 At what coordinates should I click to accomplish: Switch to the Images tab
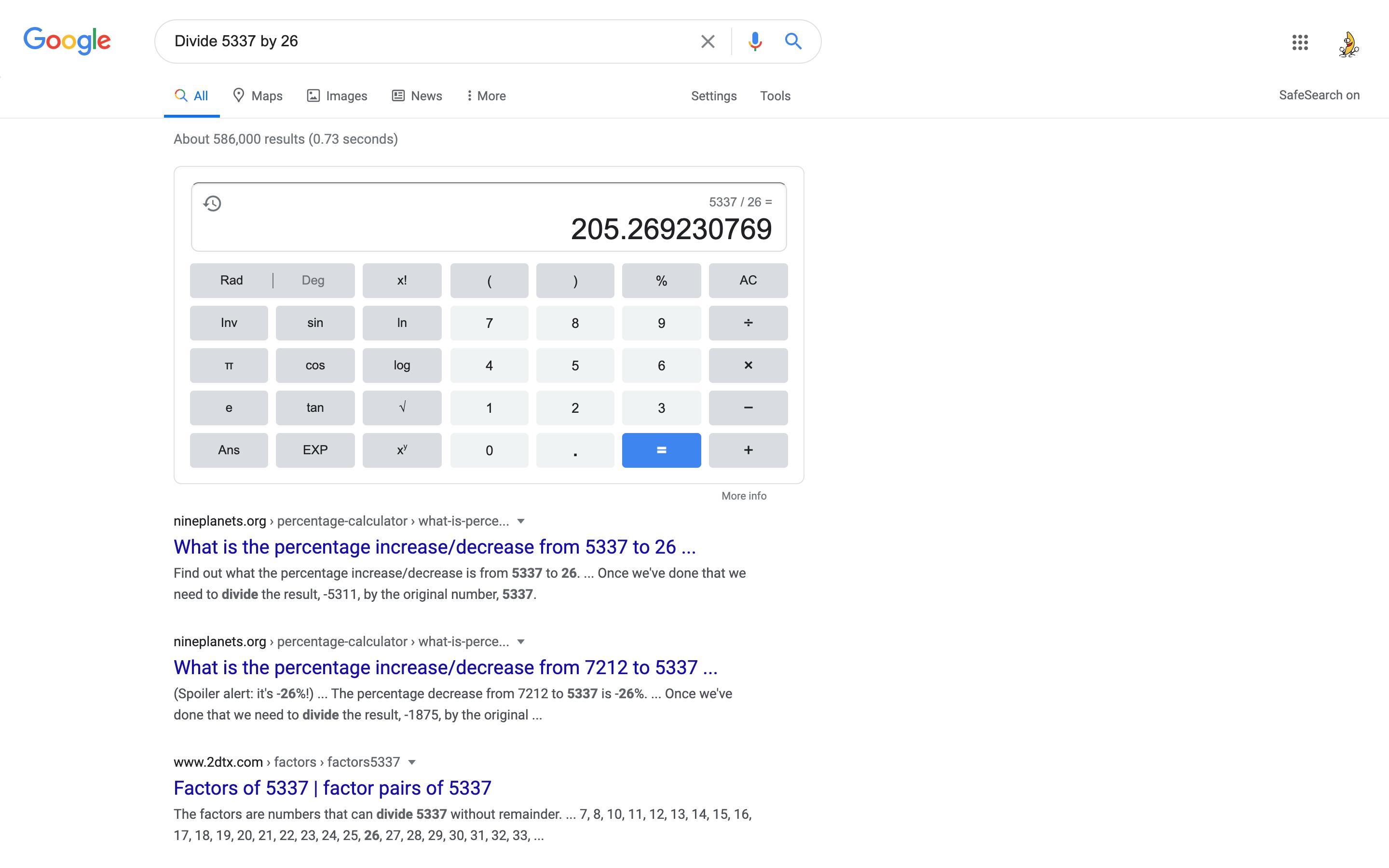pos(337,96)
